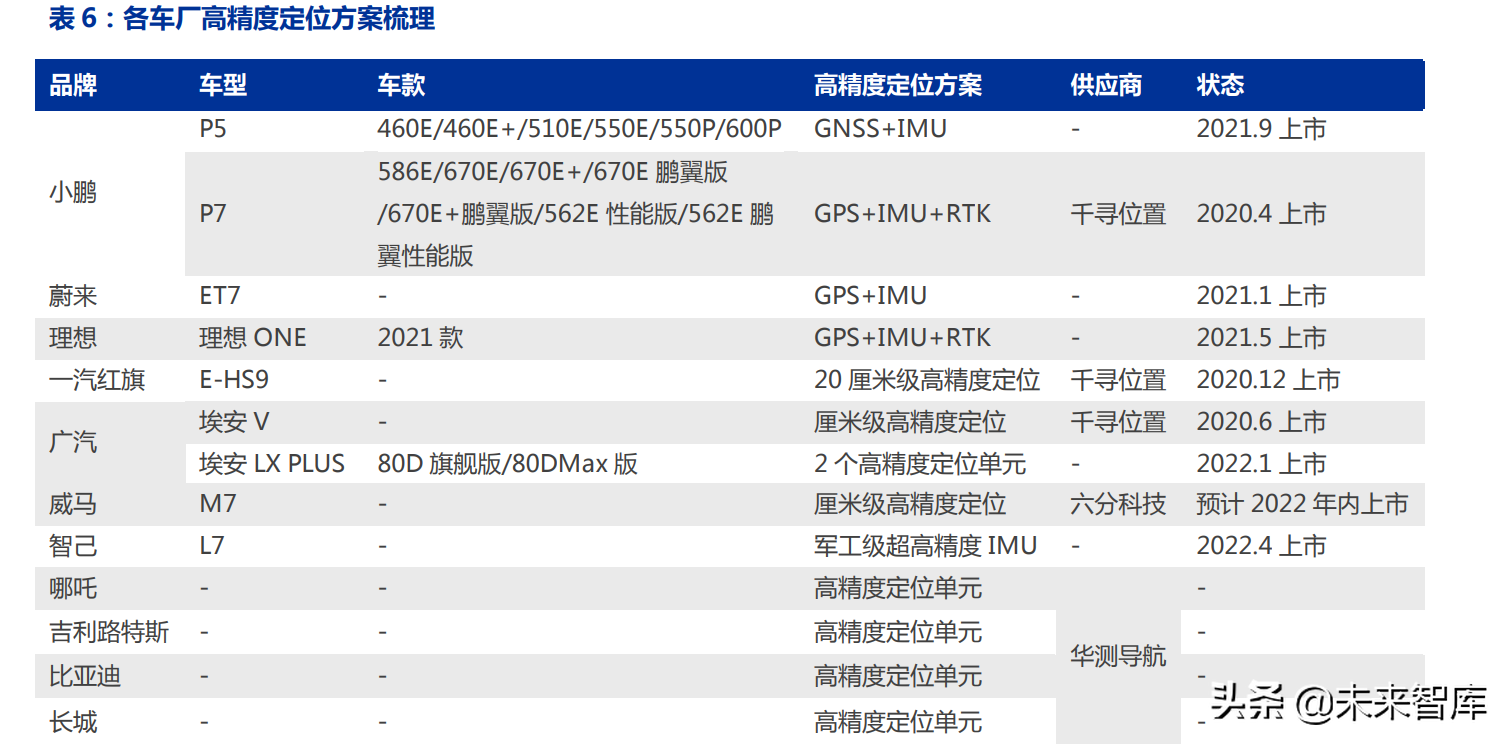Viewport: 1509px width, 744px height.
Task: Select the 威马 brand cell
Action: pos(73,504)
